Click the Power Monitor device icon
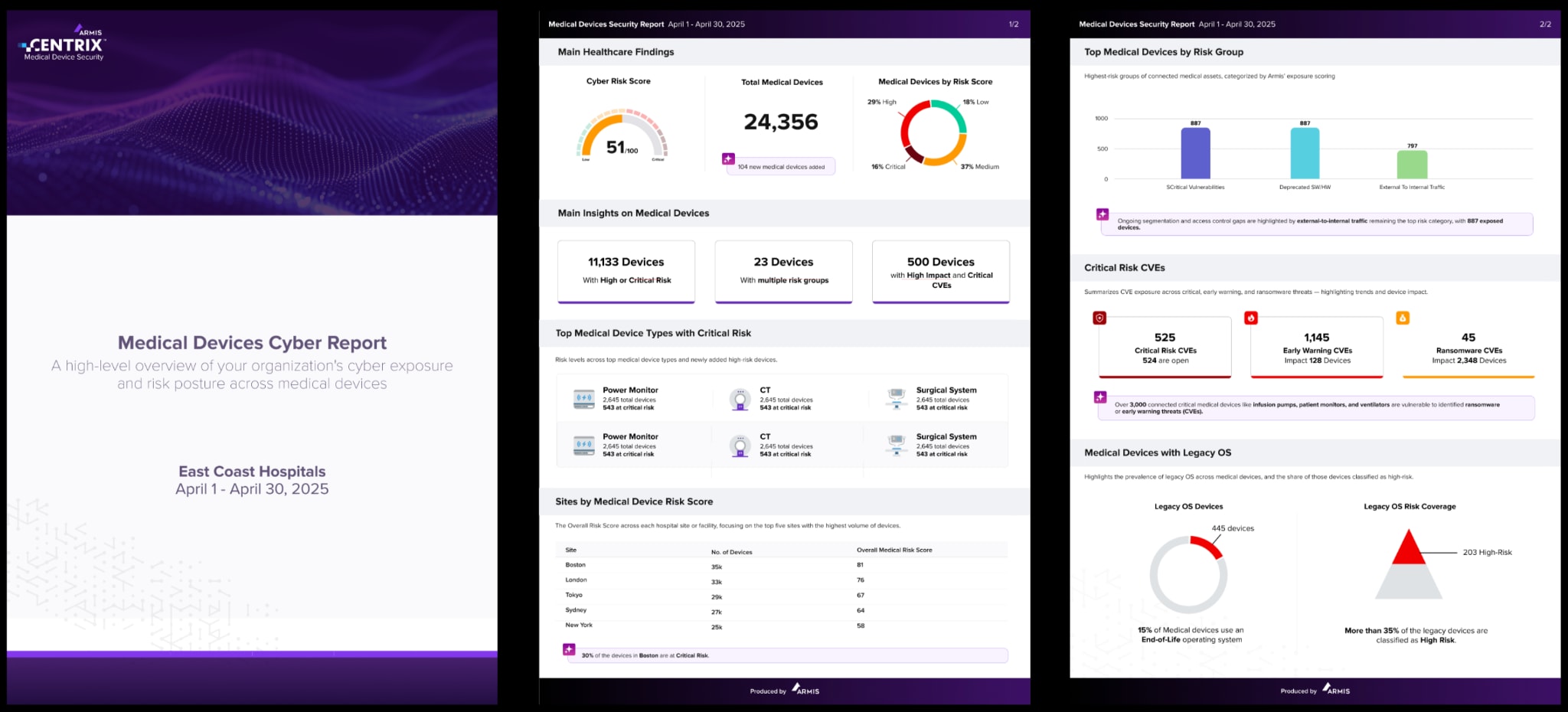The image size is (1568, 712). [x=584, y=397]
